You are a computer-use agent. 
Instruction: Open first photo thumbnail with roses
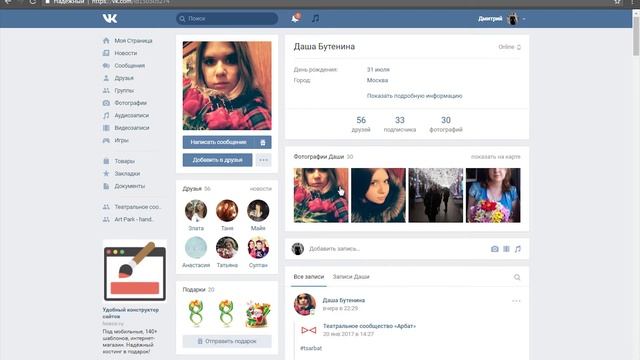(321, 195)
